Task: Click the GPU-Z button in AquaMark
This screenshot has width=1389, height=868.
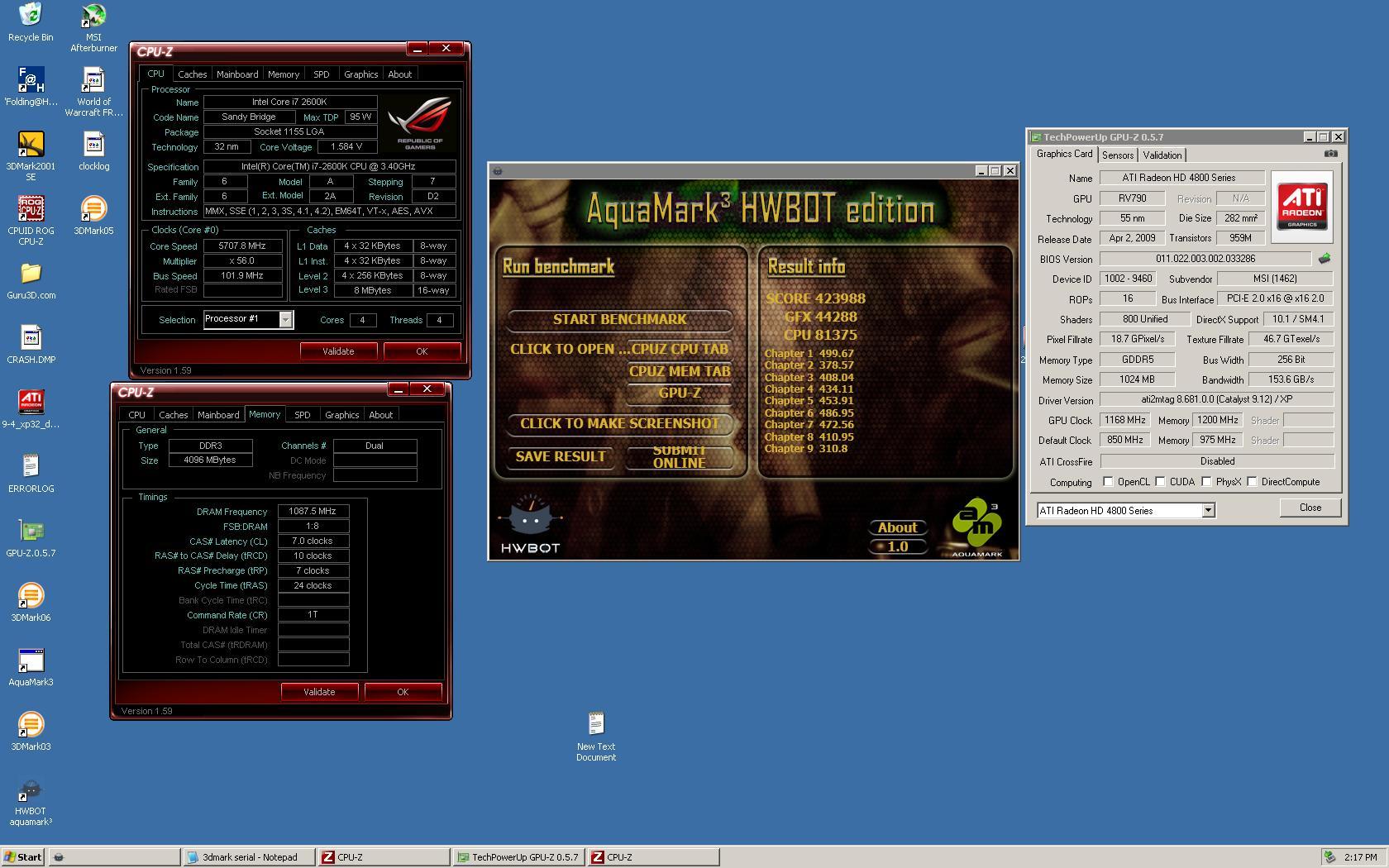Action: [x=680, y=393]
